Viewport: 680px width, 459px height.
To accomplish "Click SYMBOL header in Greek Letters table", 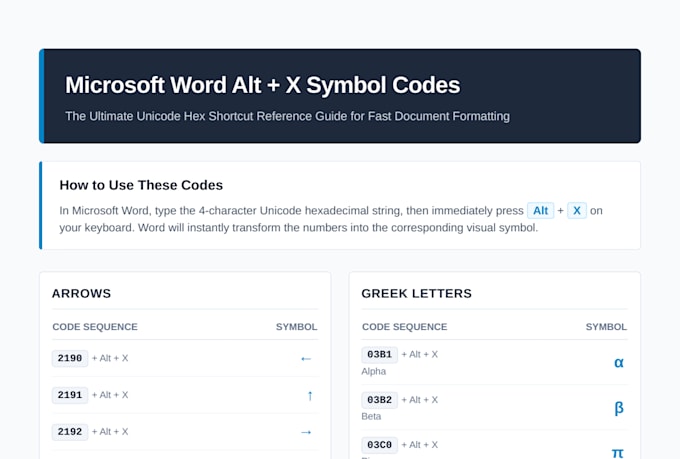I will point(606,327).
